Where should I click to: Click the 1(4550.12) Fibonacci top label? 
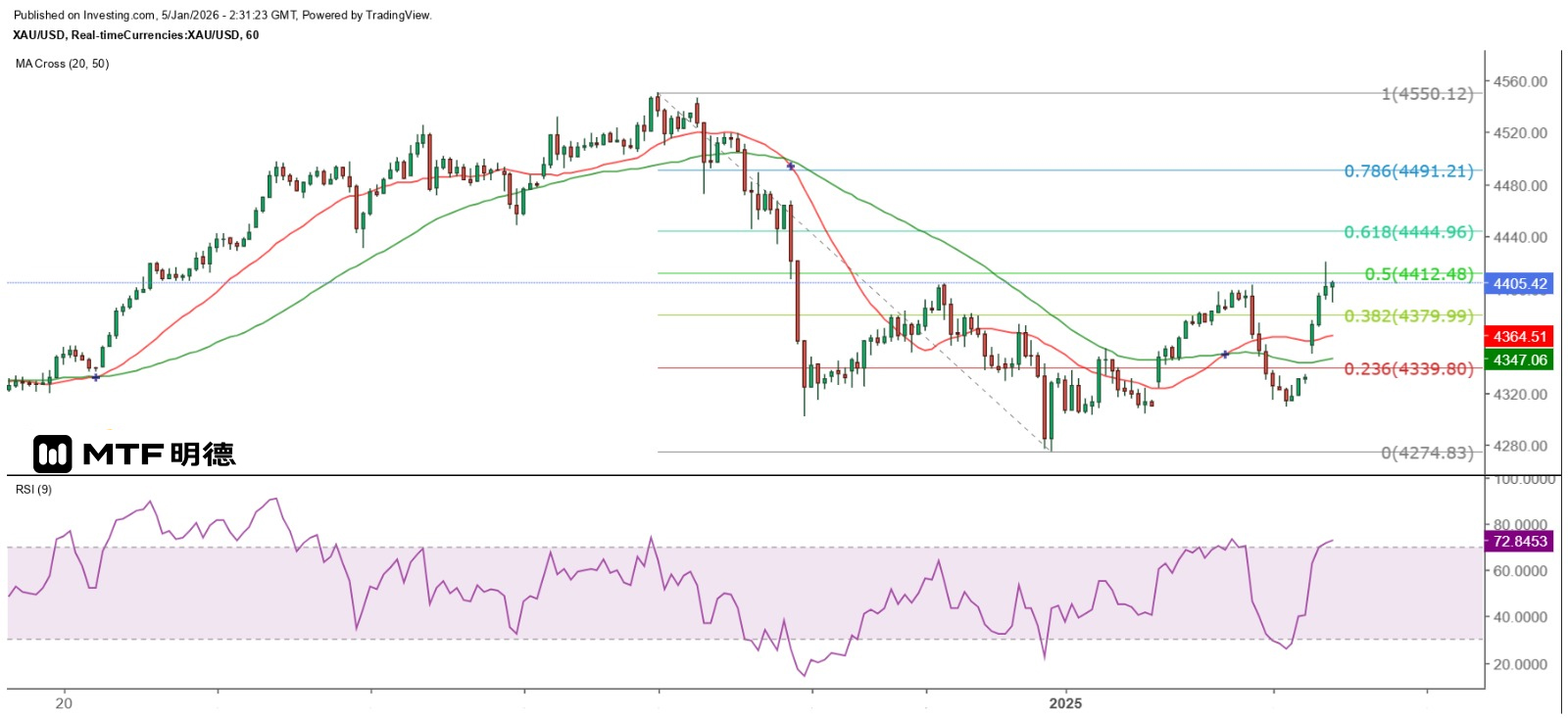click(1427, 94)
